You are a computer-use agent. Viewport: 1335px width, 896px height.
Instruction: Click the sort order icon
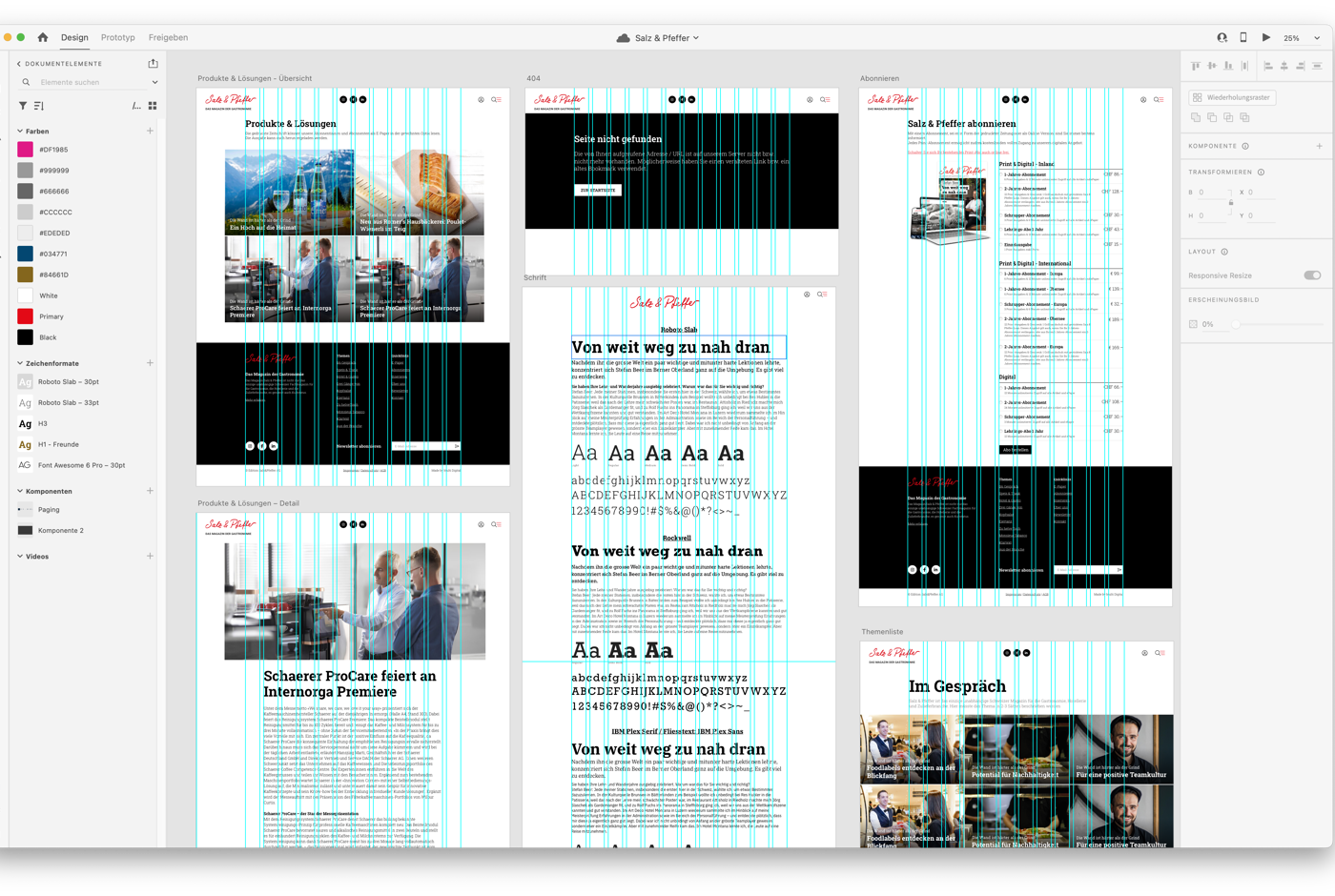click(x=39, y=106)
